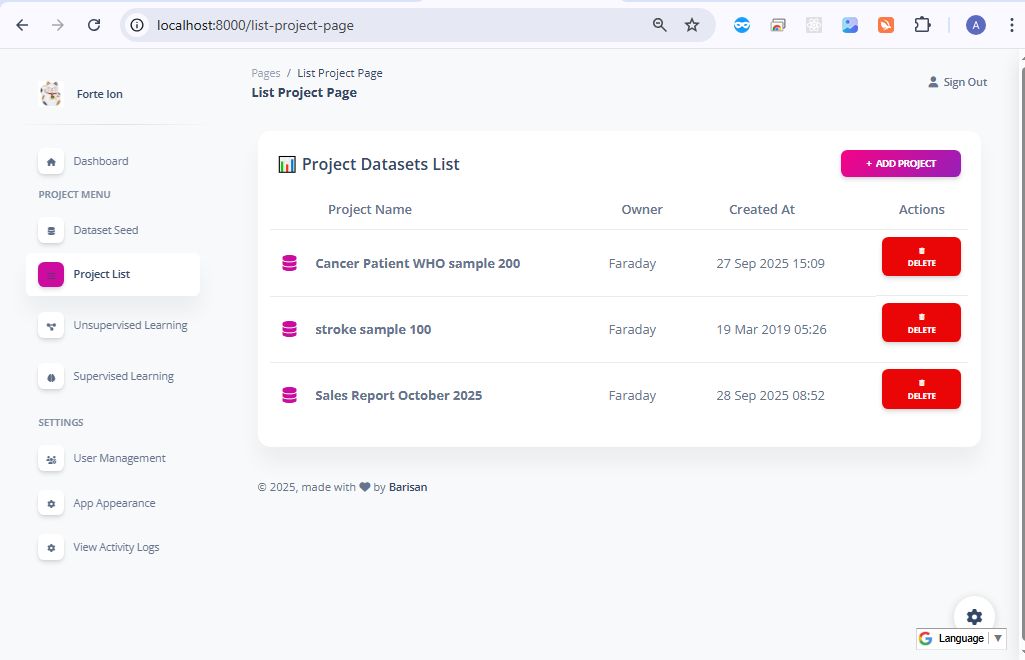Open the App Appearance gear icon
This screenshot has height=660, width=1025.
51,504
